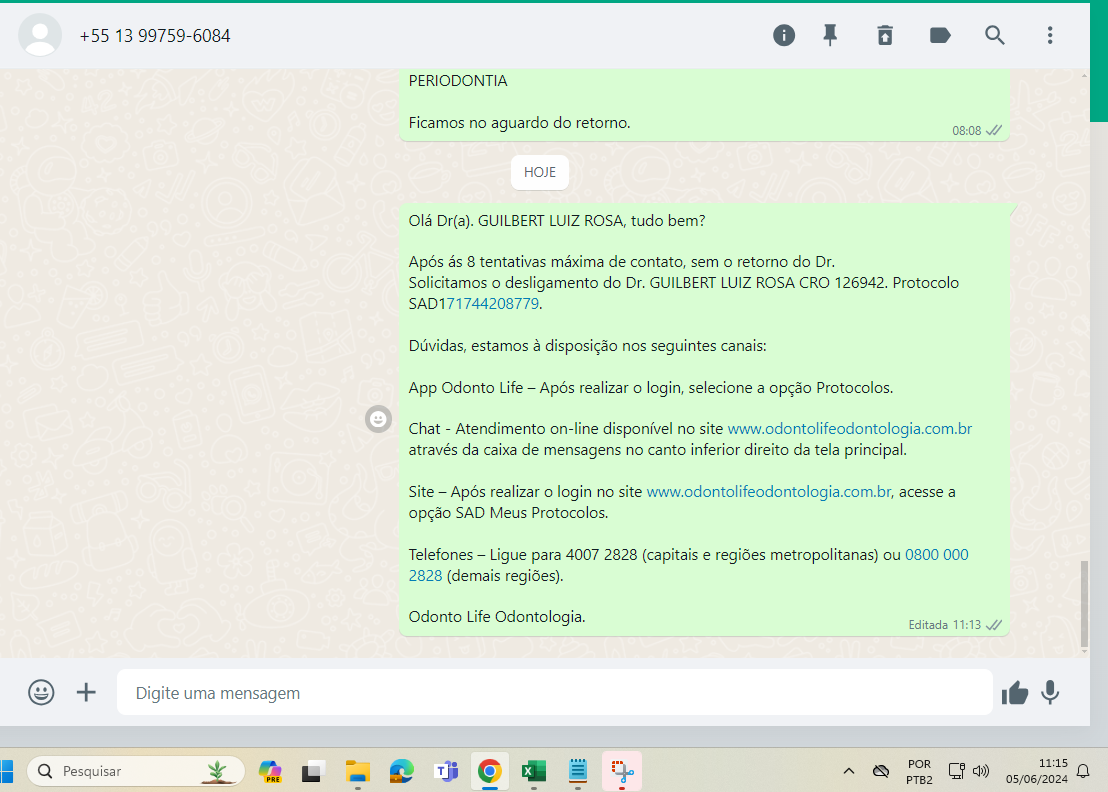The height and width of the screenshot is (792, 1108).
Task: Open the odontolifeodontologia link in Chat line
Action: pyautogui.click(x=849, y=429)
